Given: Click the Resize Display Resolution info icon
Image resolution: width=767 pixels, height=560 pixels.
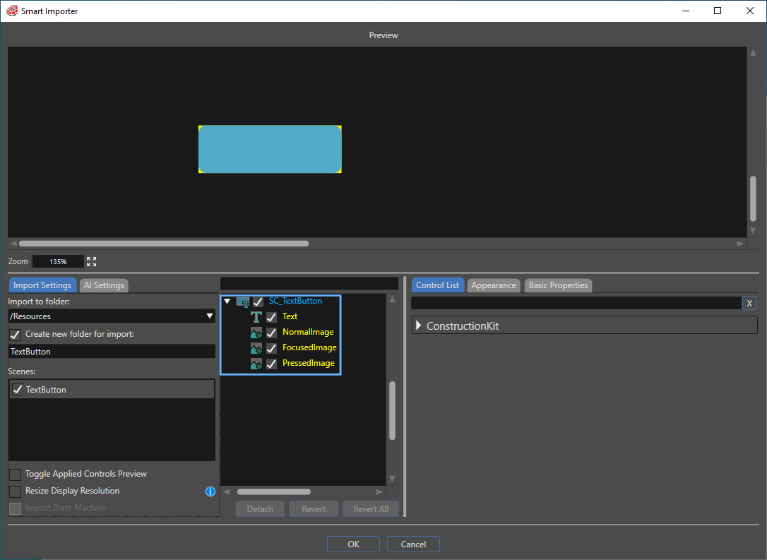Looking at the screenshot, I should click(210, 492).
